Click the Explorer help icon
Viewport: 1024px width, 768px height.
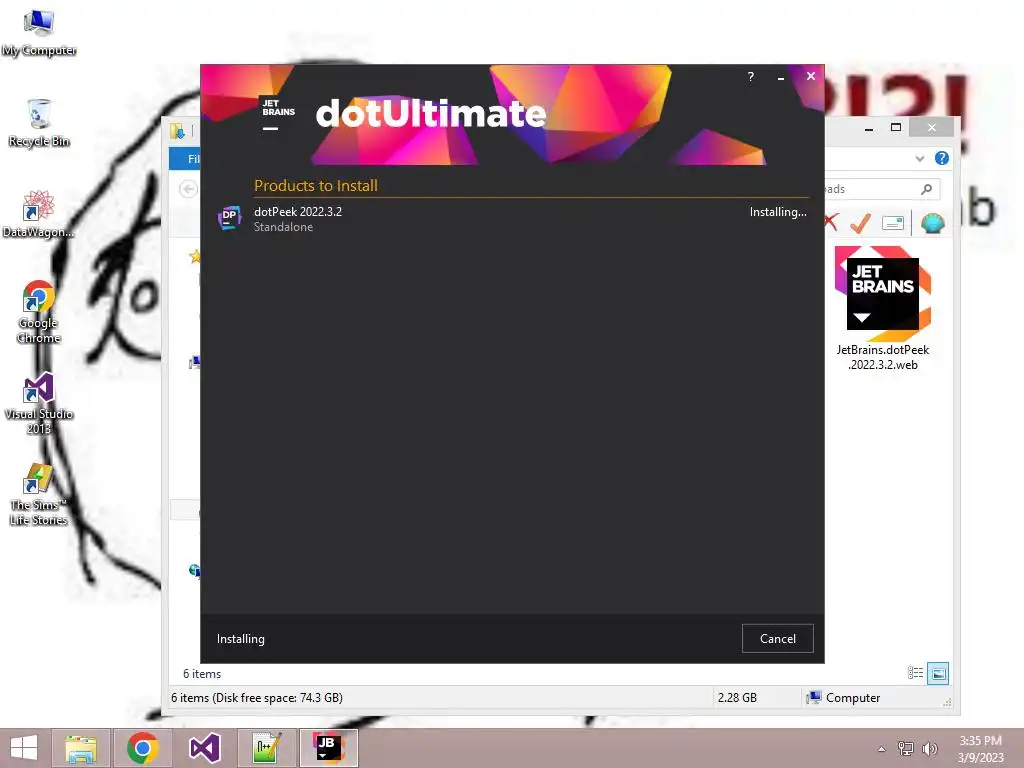[x=941, y=158]
